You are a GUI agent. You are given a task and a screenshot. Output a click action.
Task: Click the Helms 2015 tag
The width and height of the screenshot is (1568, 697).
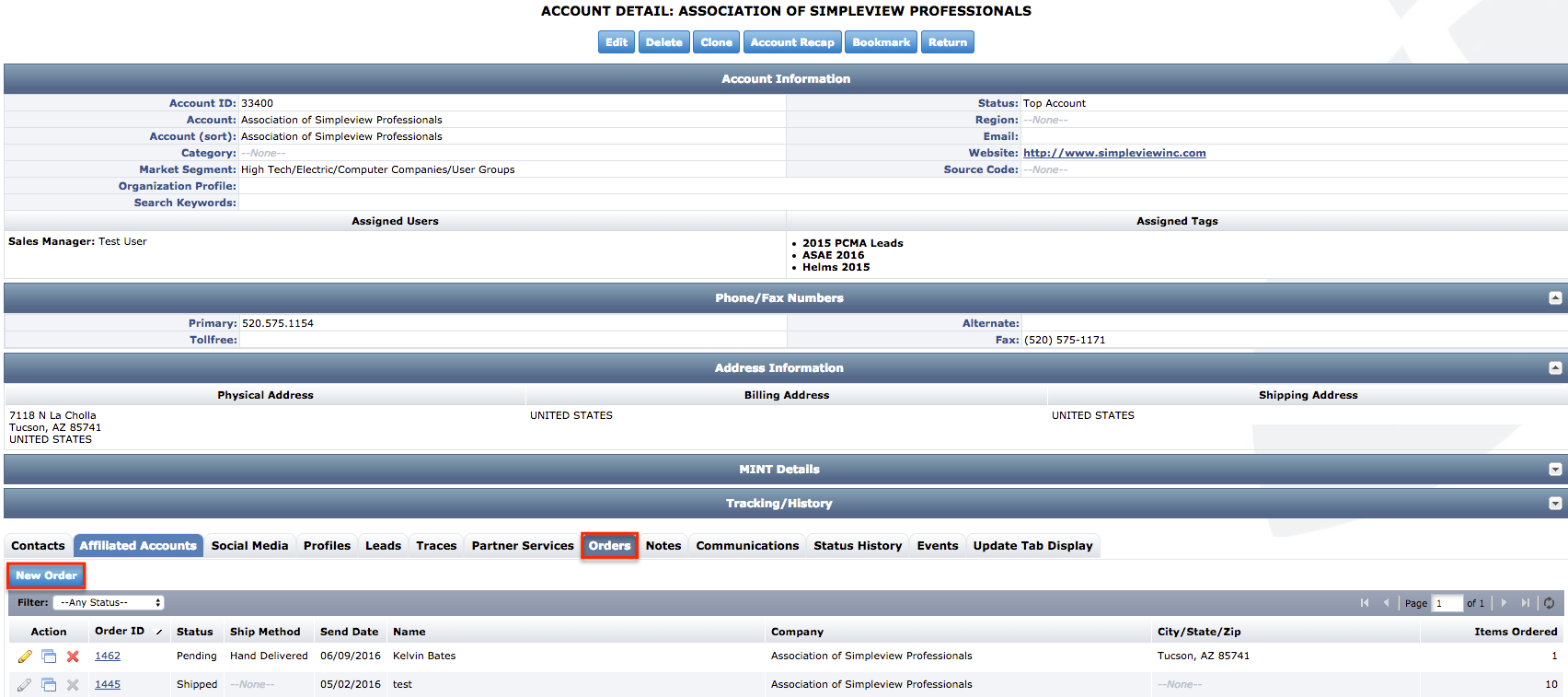(836, 268)
